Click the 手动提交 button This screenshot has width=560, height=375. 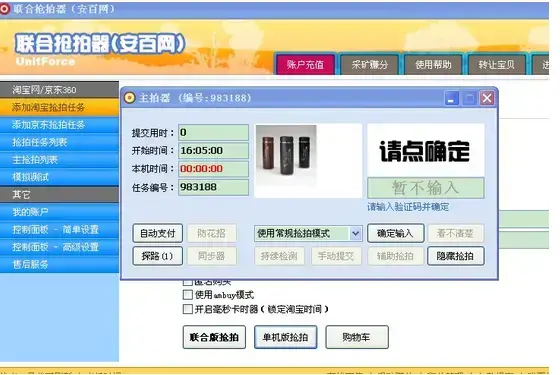(336, 256)
